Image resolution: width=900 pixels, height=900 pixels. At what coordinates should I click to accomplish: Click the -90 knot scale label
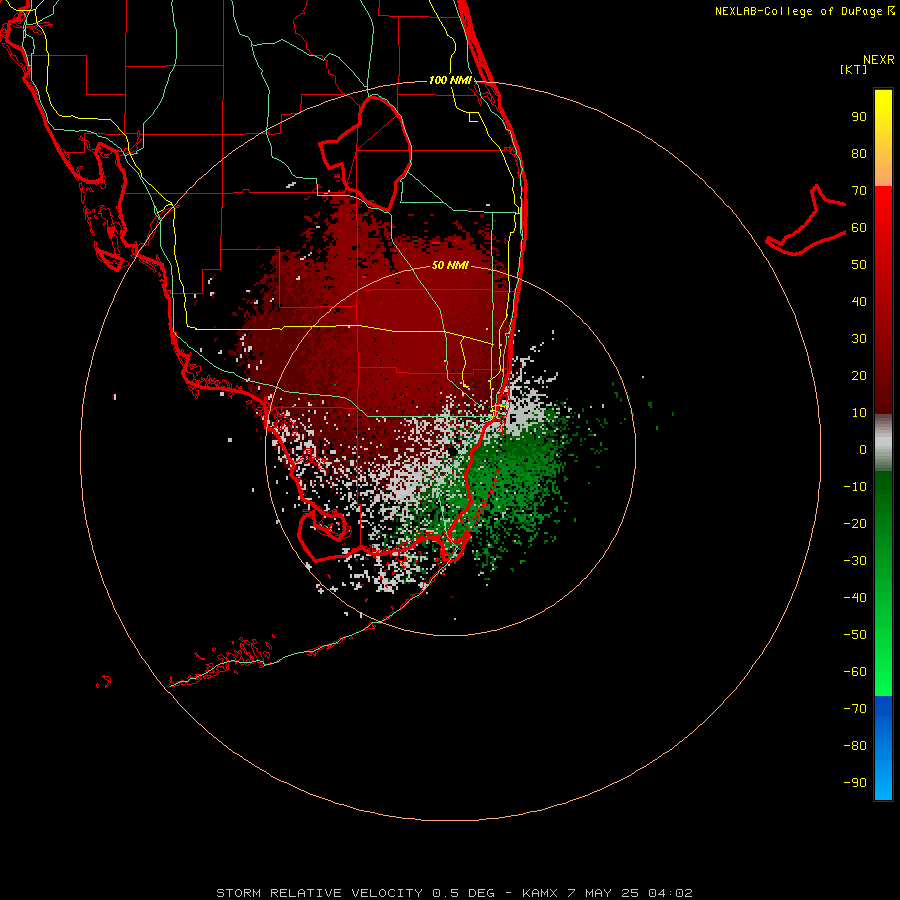[x=855, y=782]
